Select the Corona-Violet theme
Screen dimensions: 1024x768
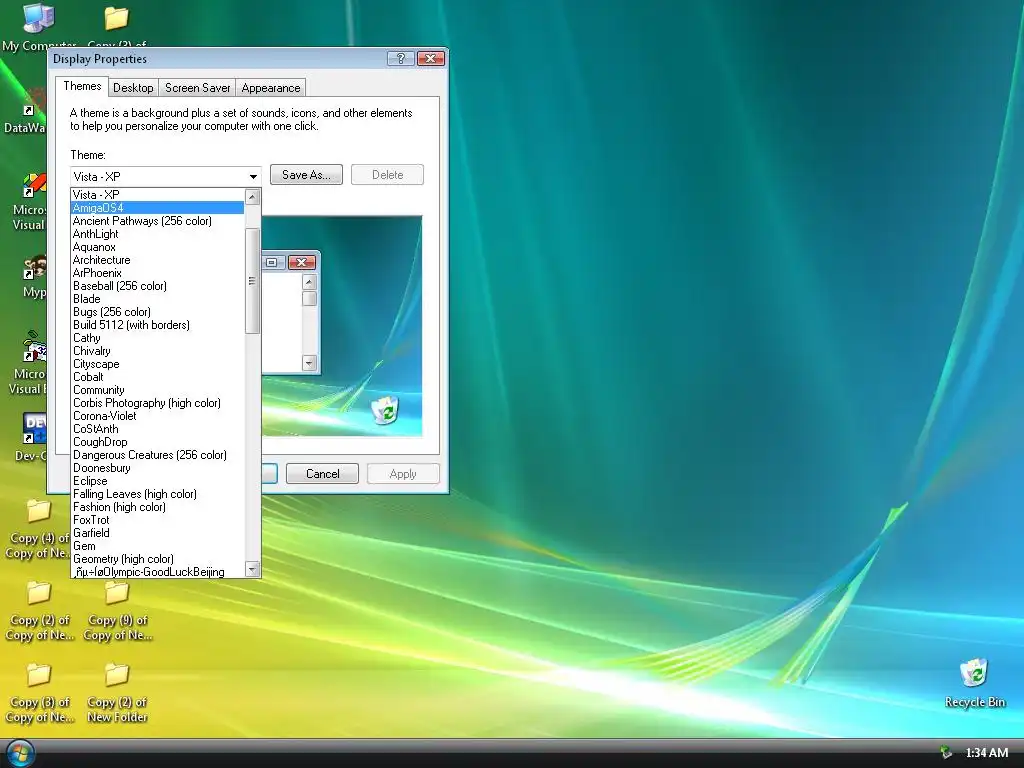coord(157,416)
